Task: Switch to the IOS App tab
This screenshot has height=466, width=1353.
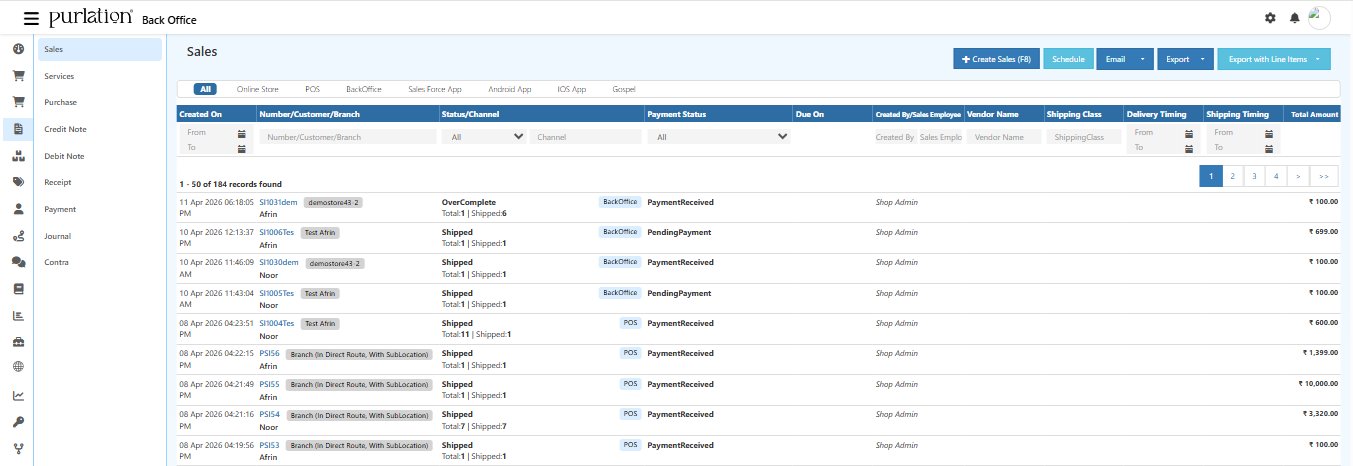Action: pyautogui.click(x=572, y=89)
